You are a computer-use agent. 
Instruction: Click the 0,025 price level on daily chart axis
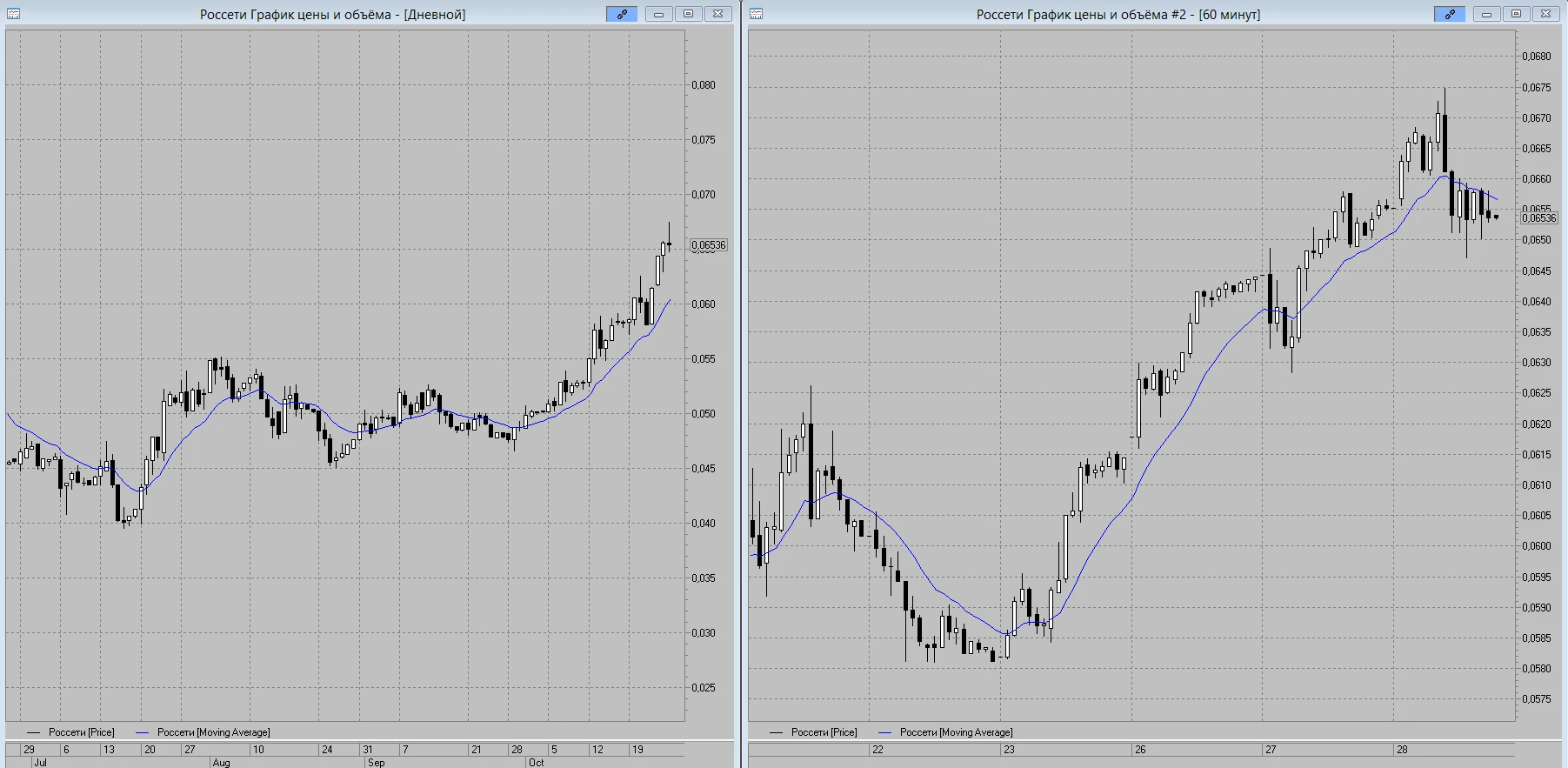(x=704, y=688)
